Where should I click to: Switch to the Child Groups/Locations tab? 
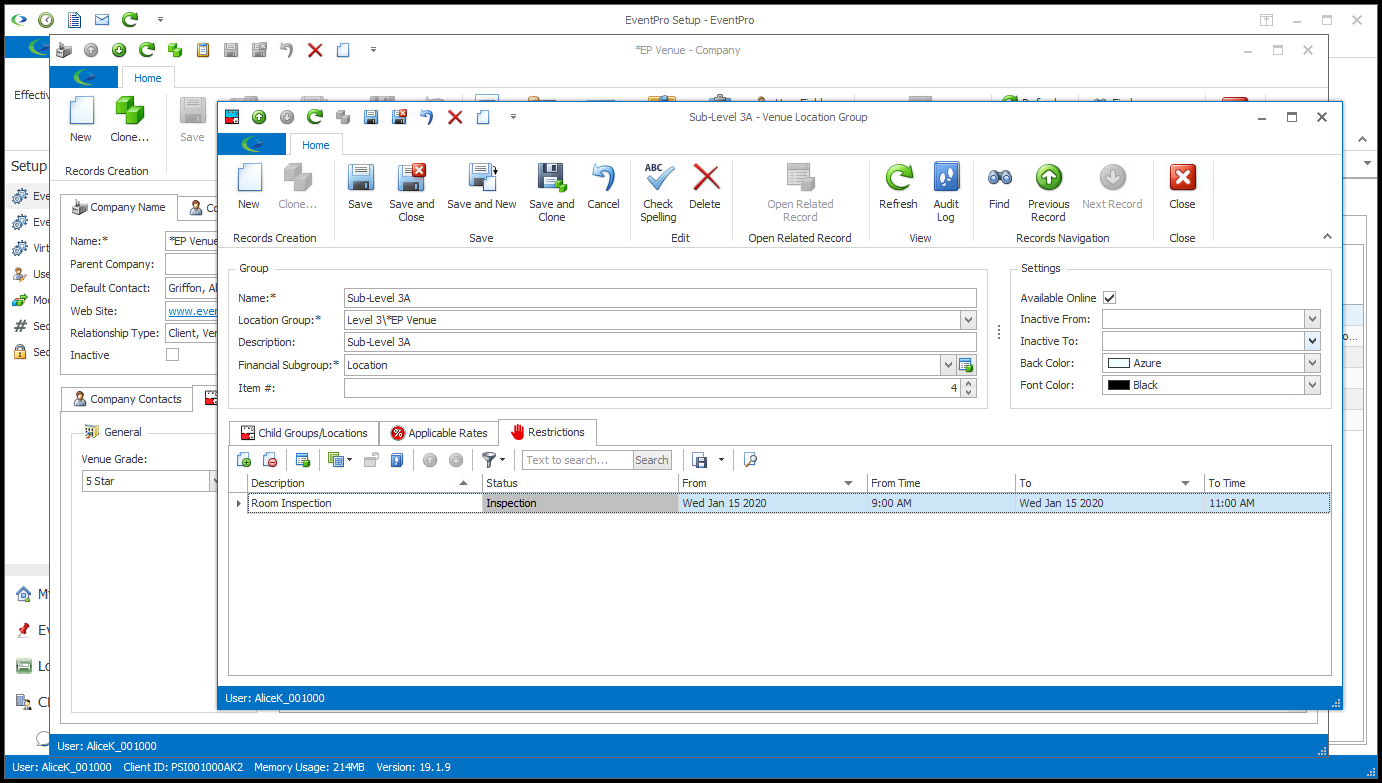(x=304, y=433)
